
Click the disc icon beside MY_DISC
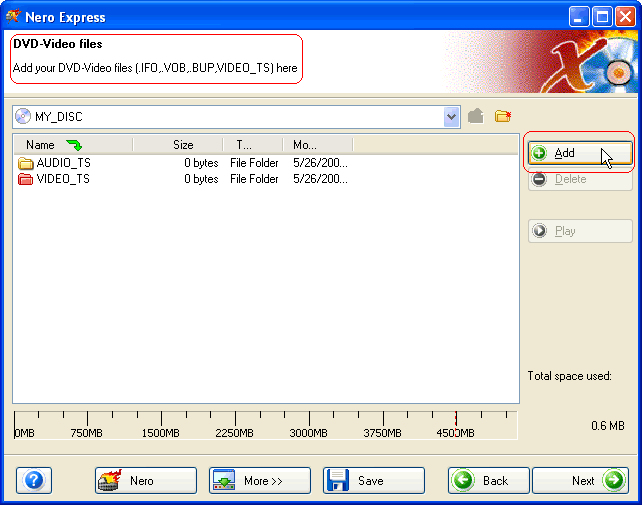(24, 116)
